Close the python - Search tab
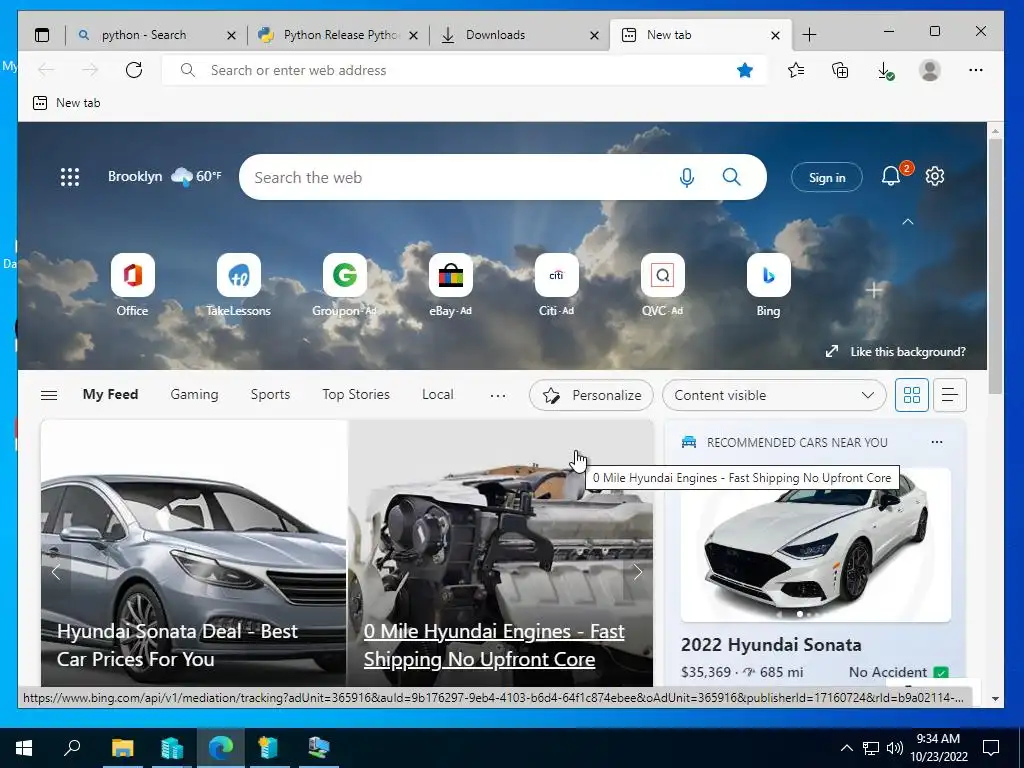This screenshot has width=1024, height=768. tap(231, 35)
